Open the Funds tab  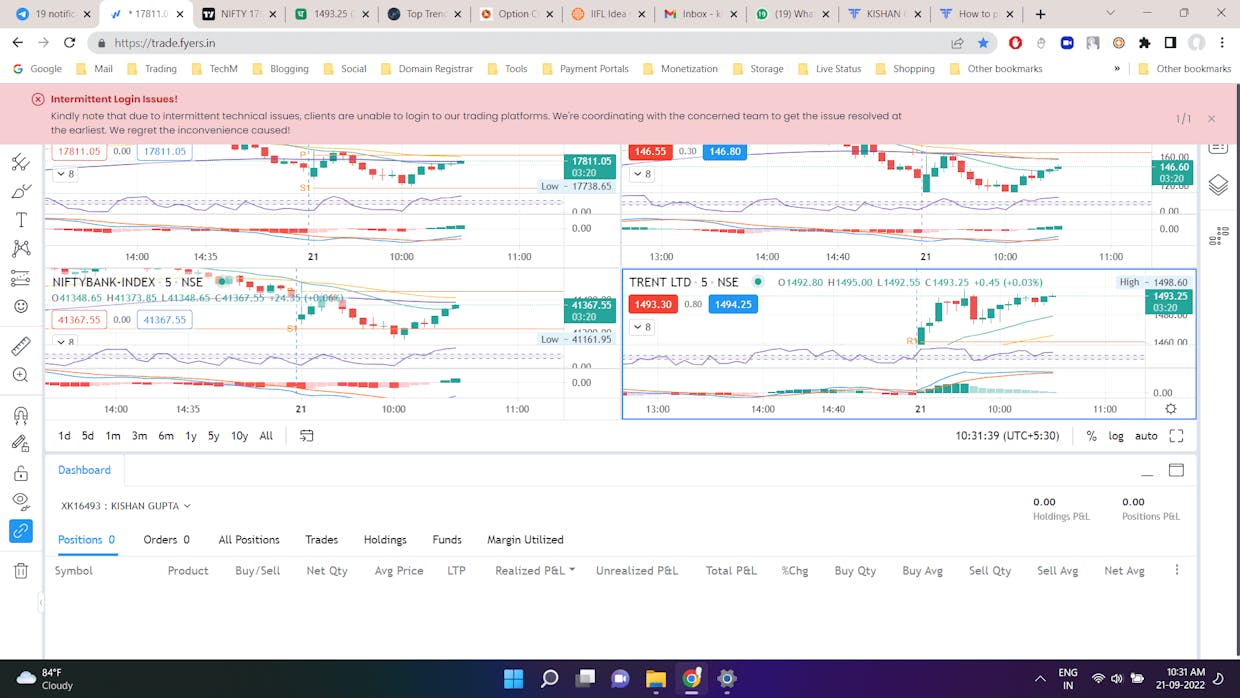click(x=447, y=540)
